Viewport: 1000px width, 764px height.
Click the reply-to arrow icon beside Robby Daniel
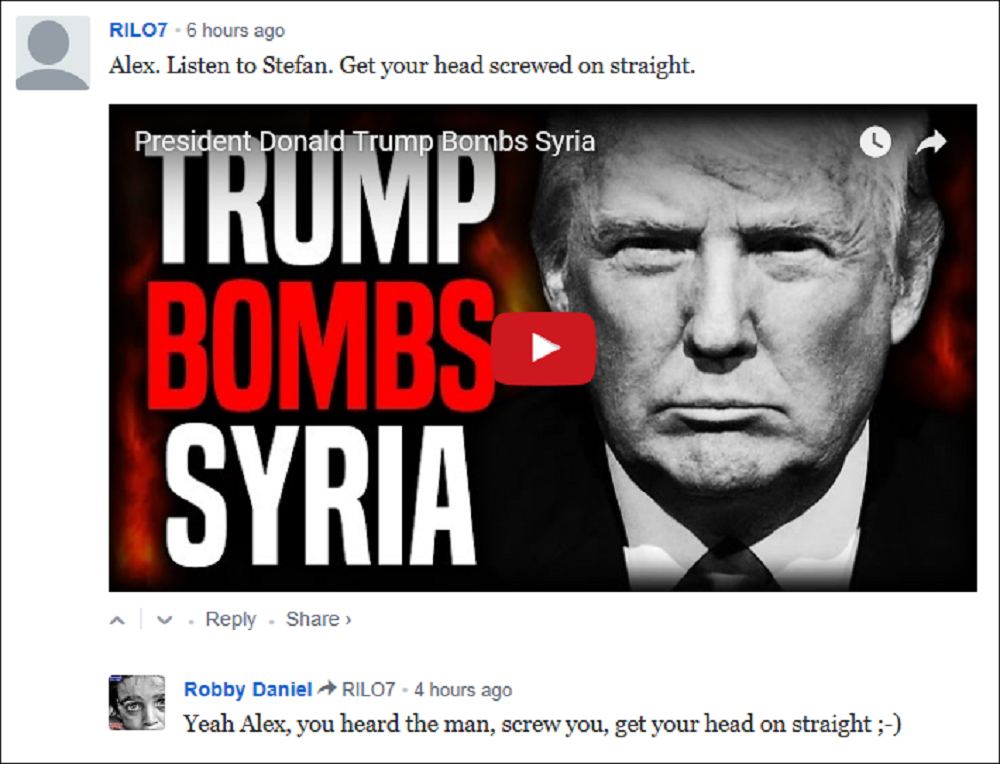click(327, 688)
